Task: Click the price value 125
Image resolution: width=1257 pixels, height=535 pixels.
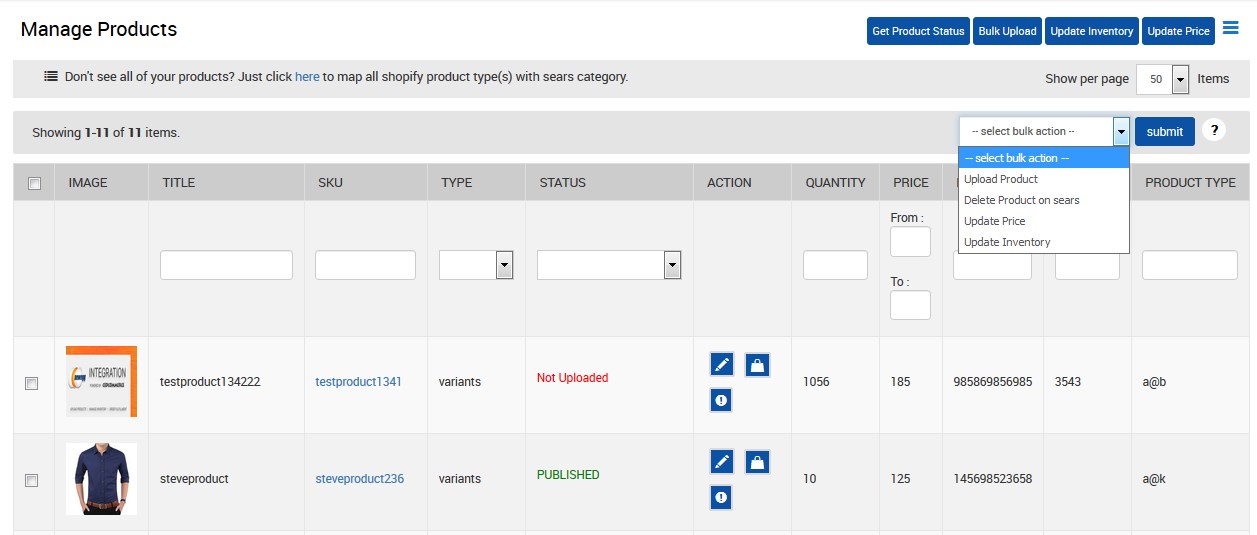Action: click(x=900, y=479)
